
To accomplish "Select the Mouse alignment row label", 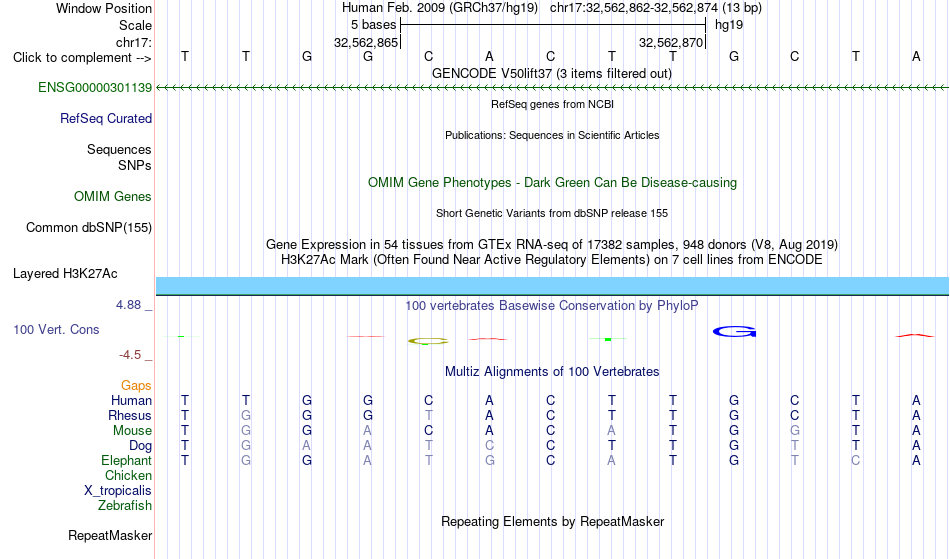I will [x=133, y=431].
